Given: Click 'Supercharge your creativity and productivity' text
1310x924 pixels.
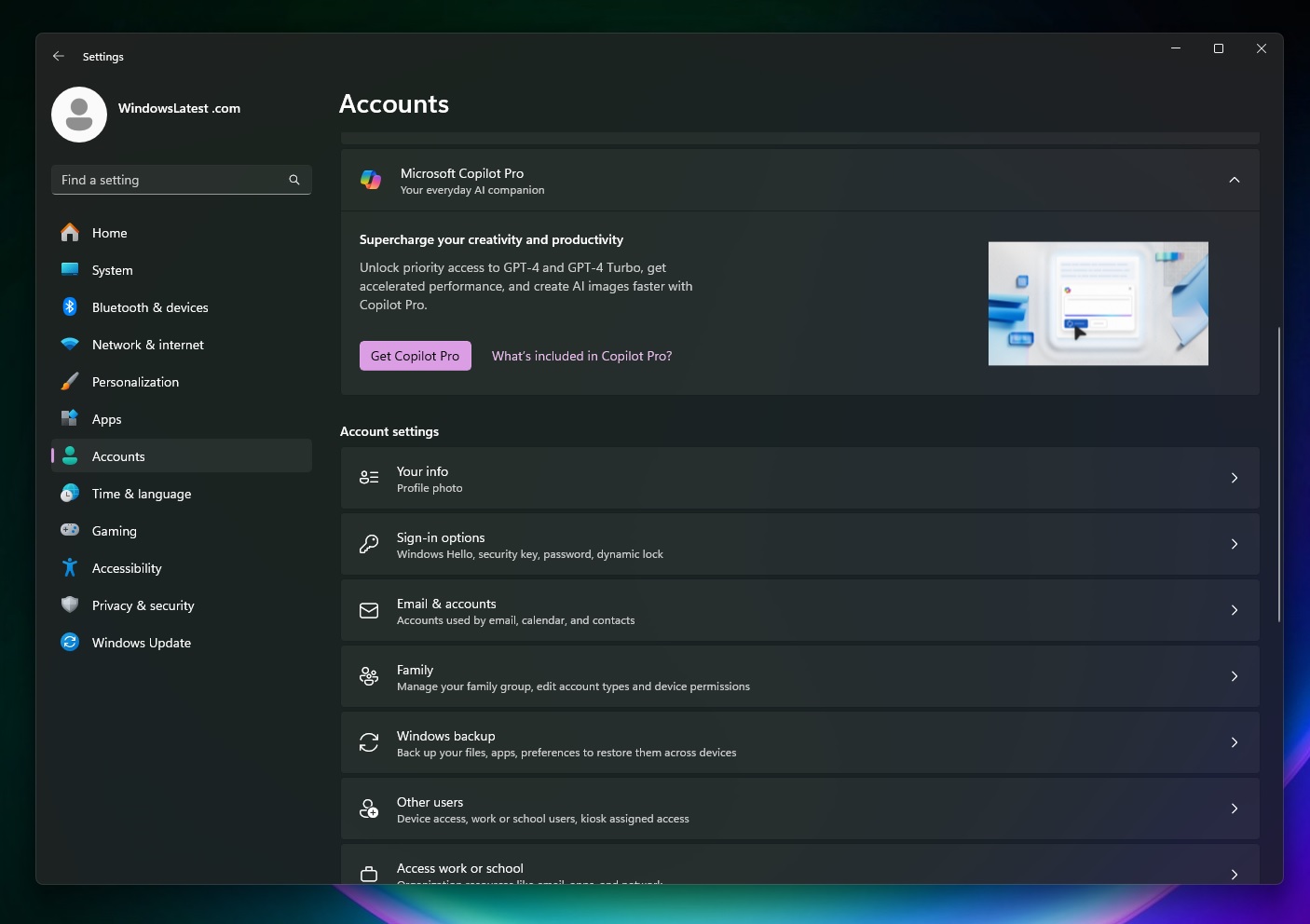Looking at the screenshot, I should pos(491,239).
